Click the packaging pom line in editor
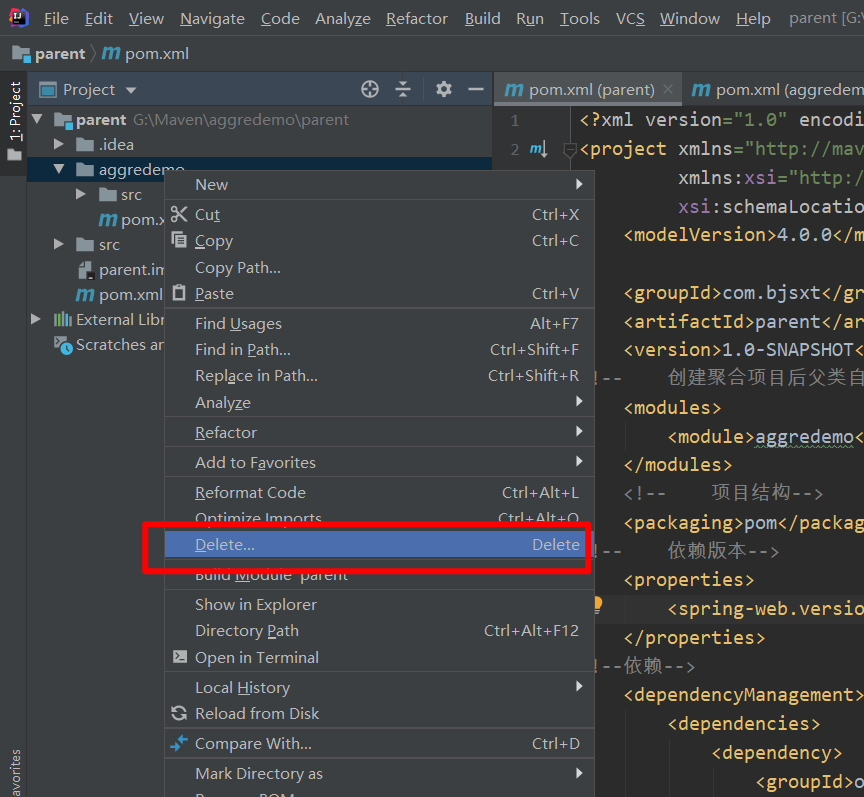 tap(744, 522)
